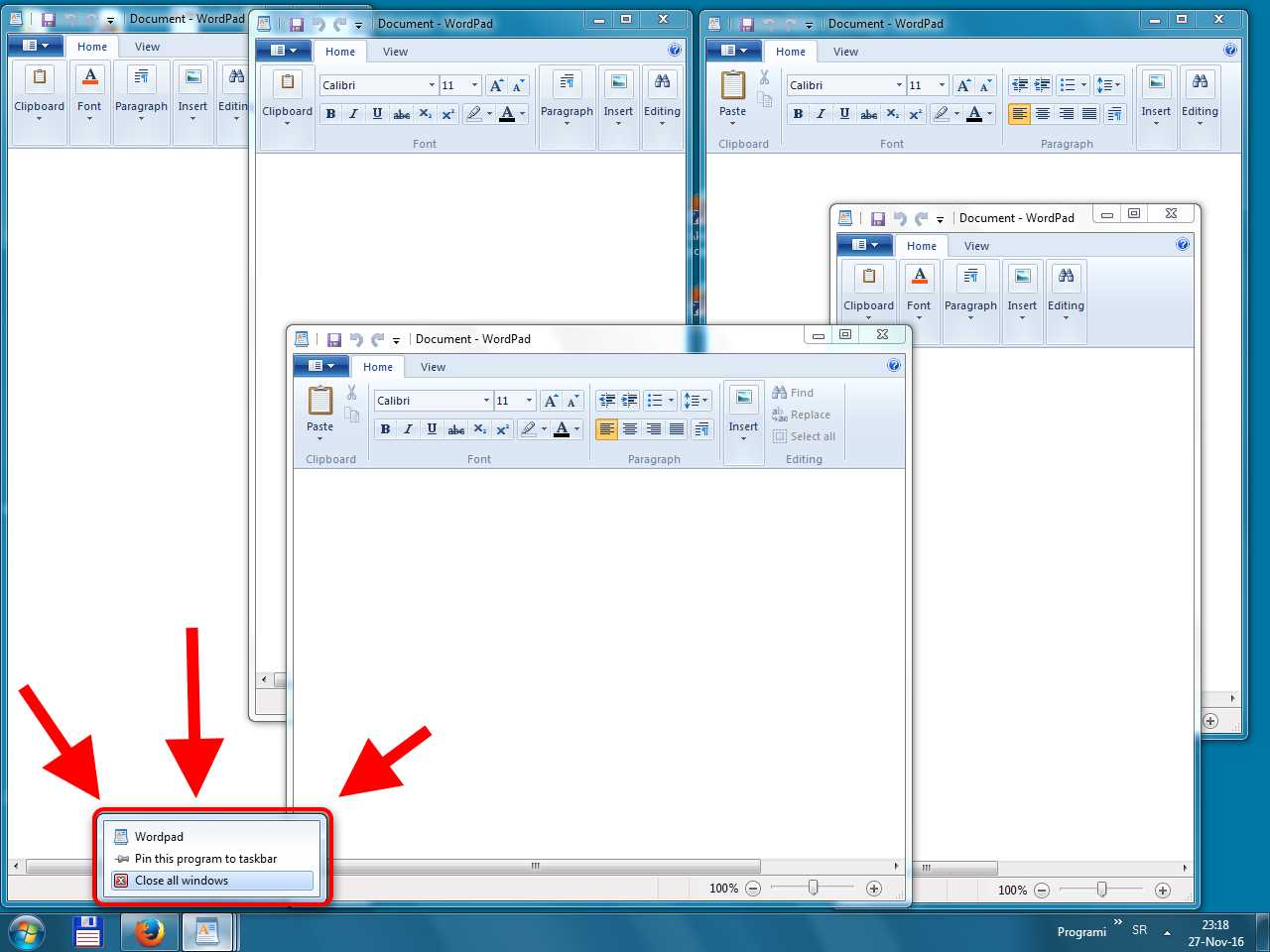Toggle Subscript in the front center window
The width and height of the screenshot is (1270, 952).
point(479,429)
